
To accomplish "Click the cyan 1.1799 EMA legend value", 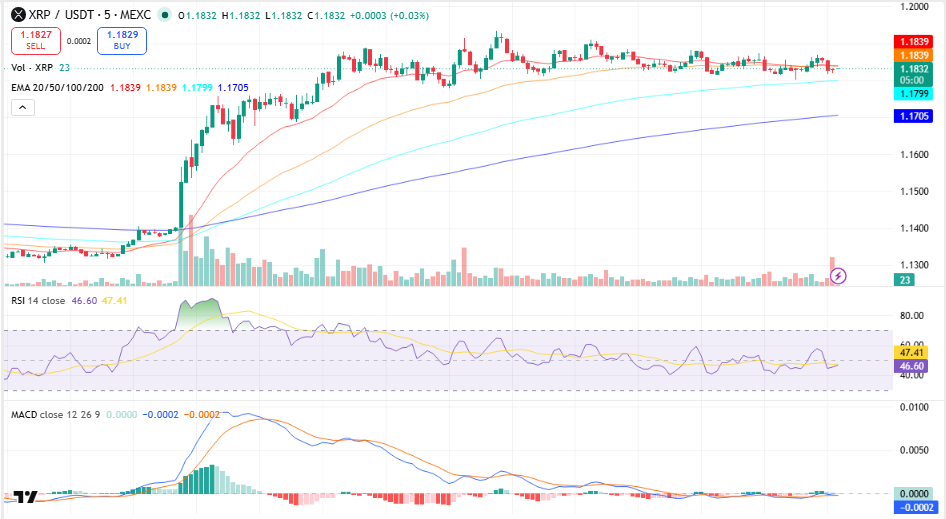I will (197, 88).
